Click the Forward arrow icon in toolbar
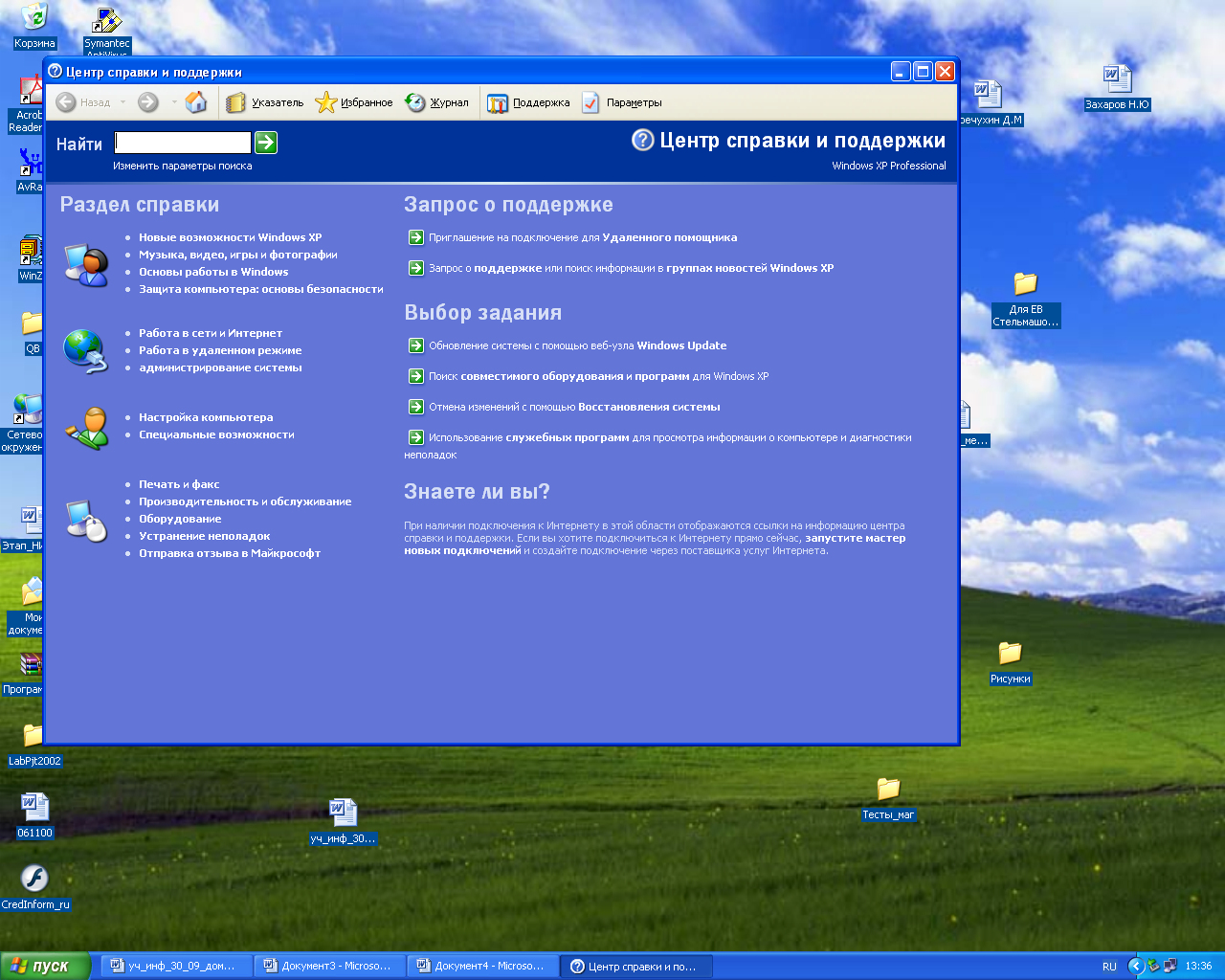This screenshot has height=980, width=1225. pos(147,102)
